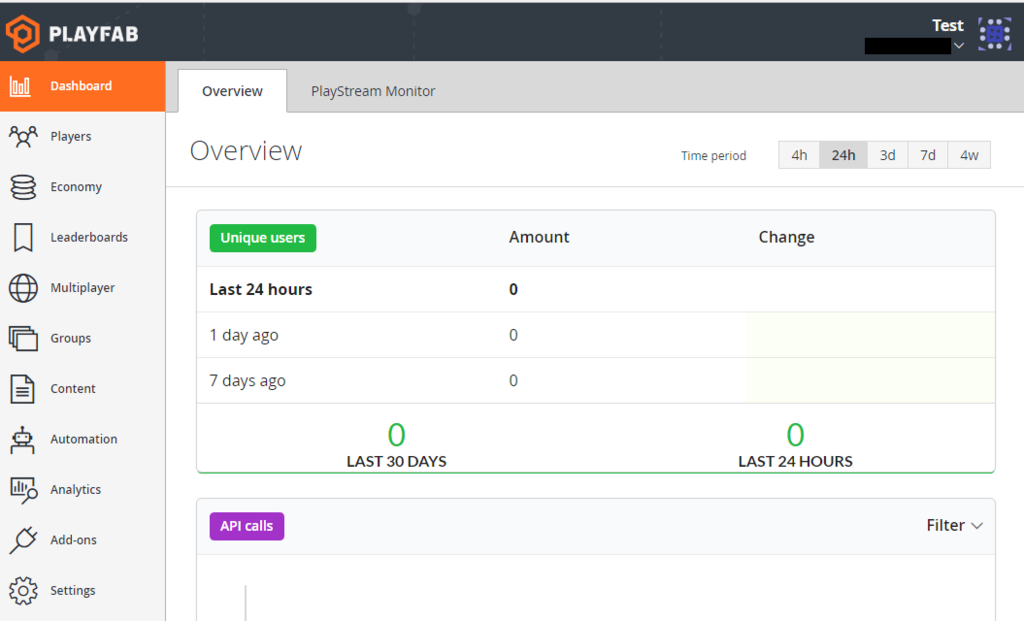Open the Settings menu label

[72, 590]
